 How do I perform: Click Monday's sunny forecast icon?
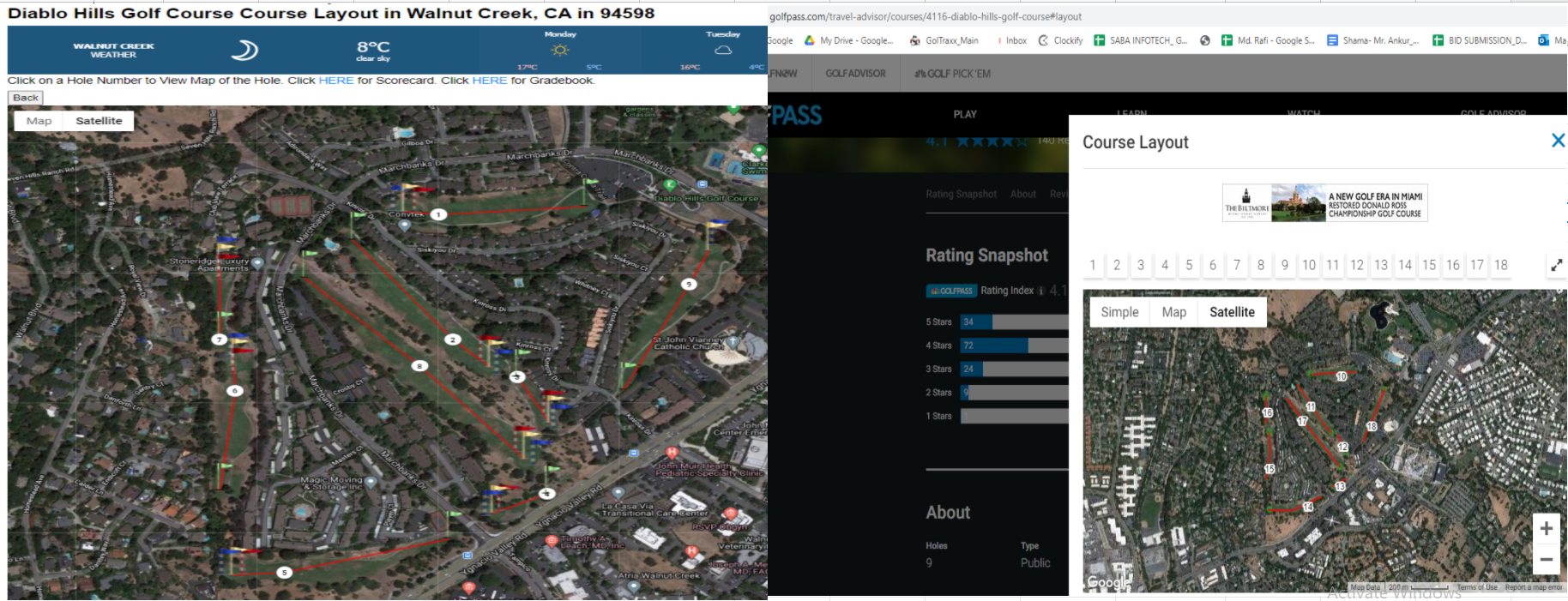(560, 50)
